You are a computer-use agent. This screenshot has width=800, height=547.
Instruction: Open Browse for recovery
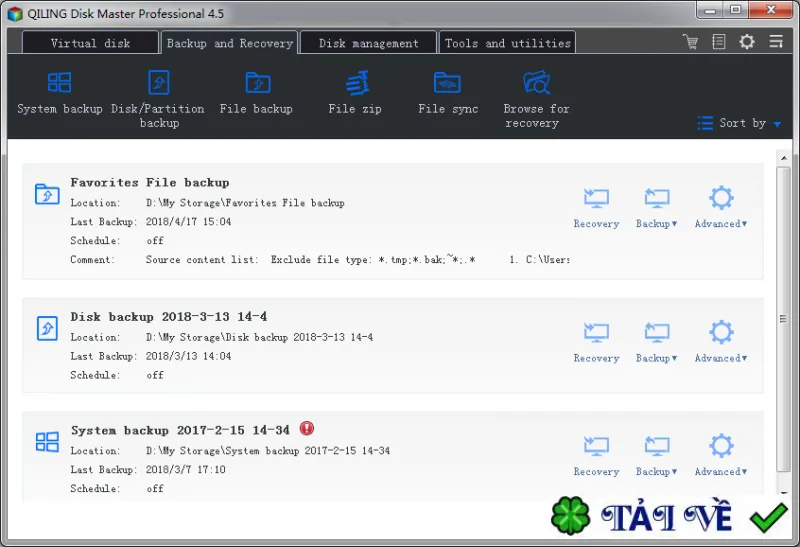click(536, 100)
